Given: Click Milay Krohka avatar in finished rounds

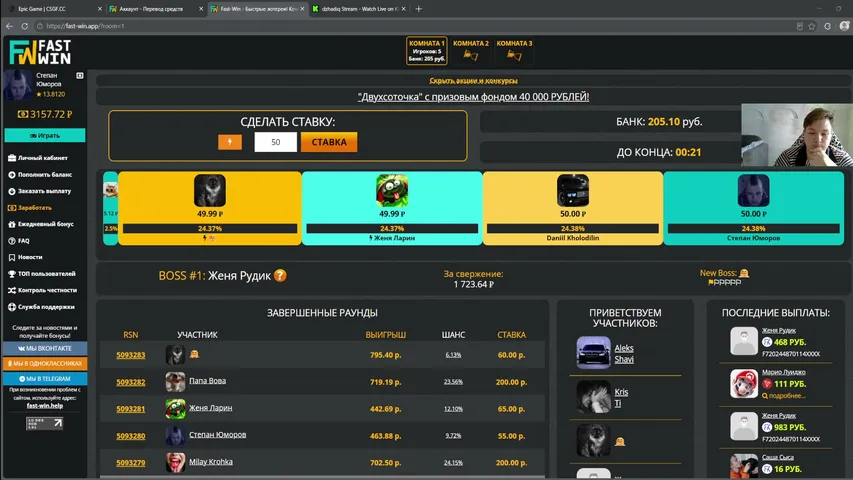Looking at the screenshot, I should tap(175, 463).
